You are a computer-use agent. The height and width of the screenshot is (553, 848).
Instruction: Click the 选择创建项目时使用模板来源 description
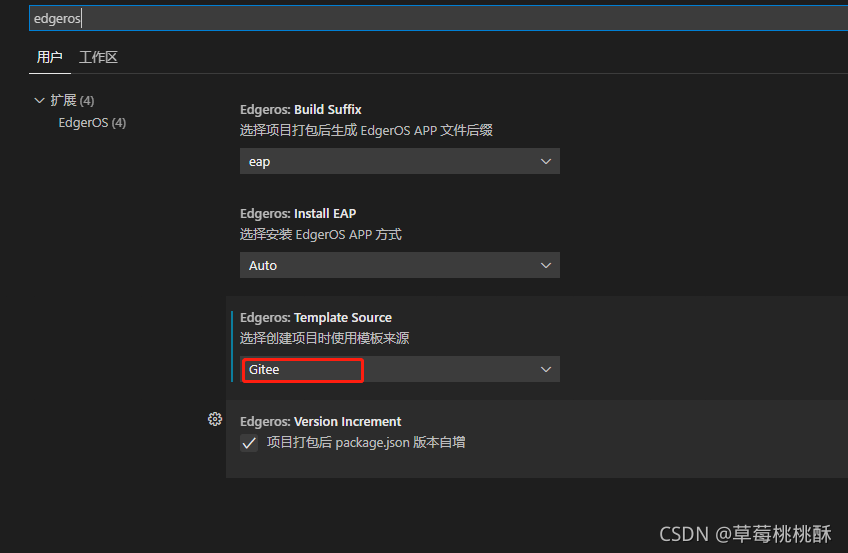(x=324, y=338)
